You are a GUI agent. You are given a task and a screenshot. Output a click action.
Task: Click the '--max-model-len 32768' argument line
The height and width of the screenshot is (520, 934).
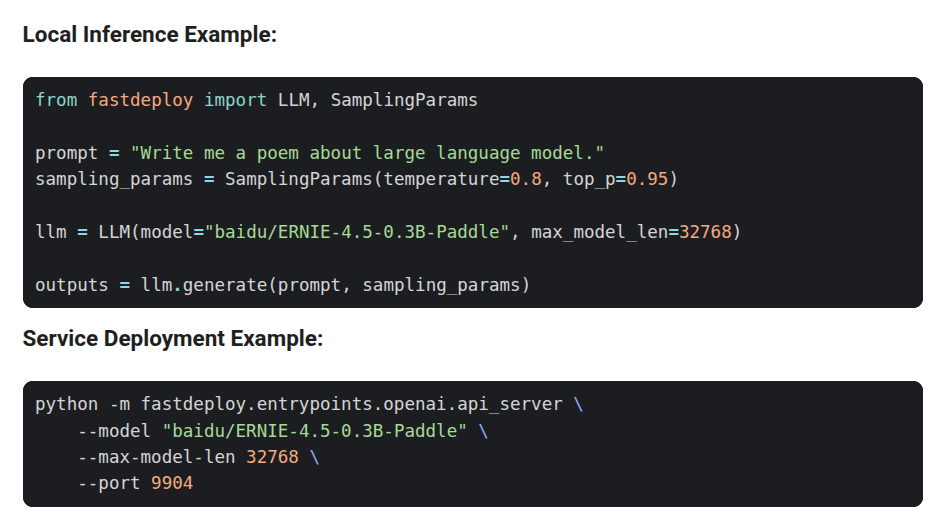tap(198, 457)
